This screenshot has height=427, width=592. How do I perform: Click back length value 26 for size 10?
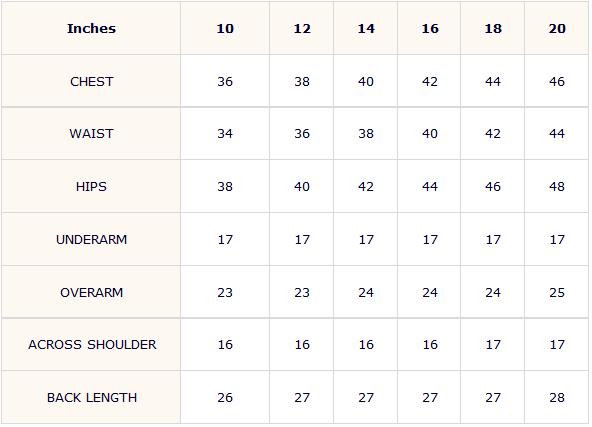click(x=225, y=398)
